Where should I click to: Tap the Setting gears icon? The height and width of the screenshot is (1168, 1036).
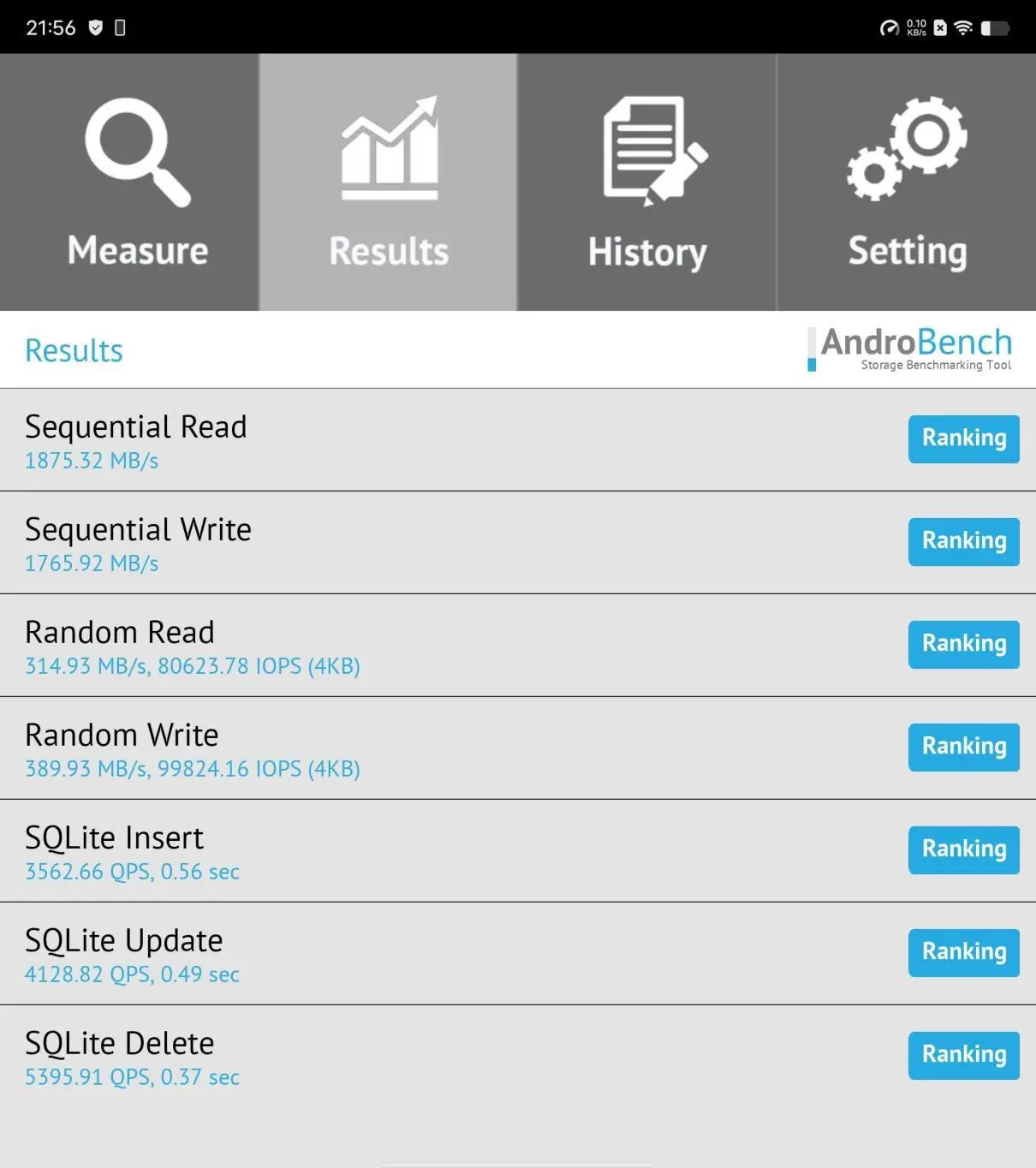[x=908, y=149]
